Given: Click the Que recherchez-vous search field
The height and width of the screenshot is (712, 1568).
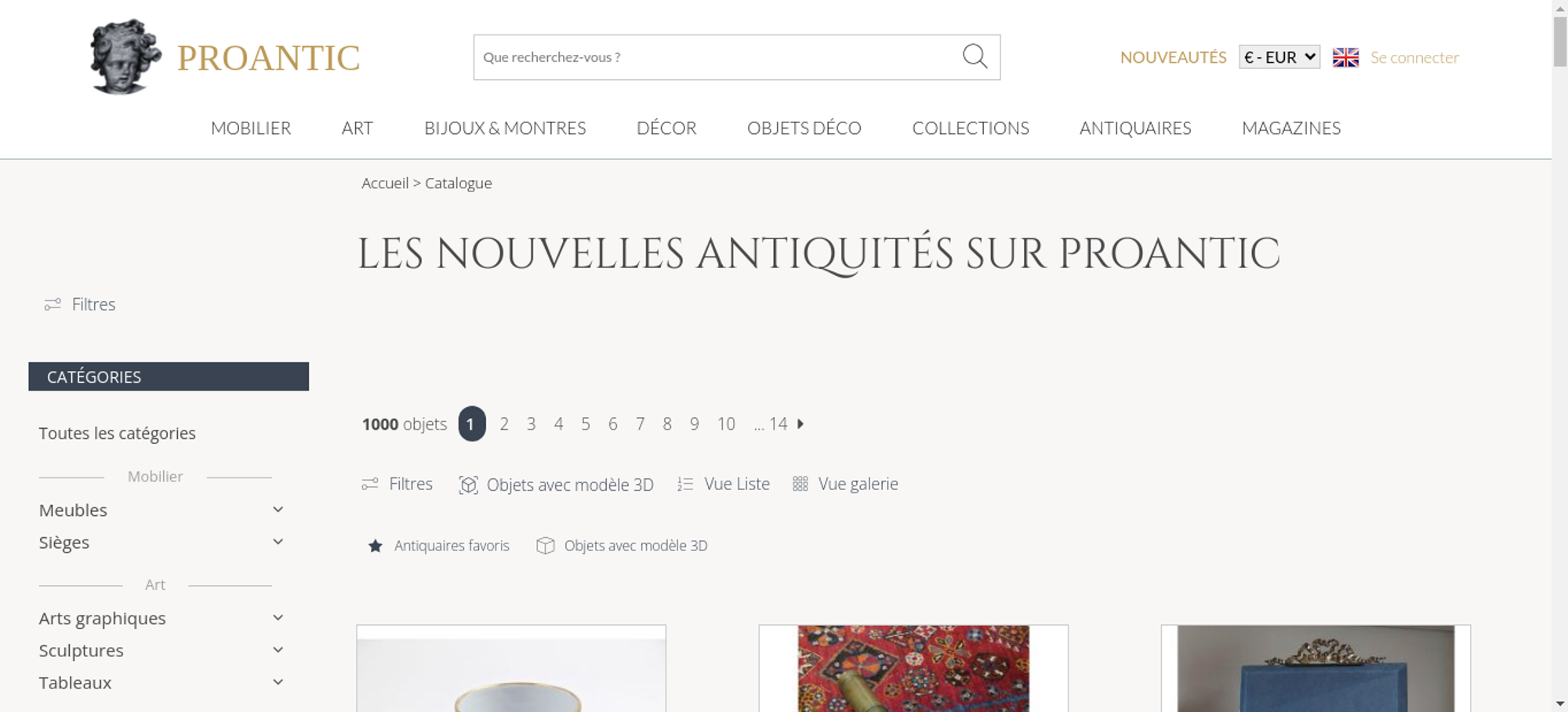Looking at the screenshot, I should tap(717, 57).
